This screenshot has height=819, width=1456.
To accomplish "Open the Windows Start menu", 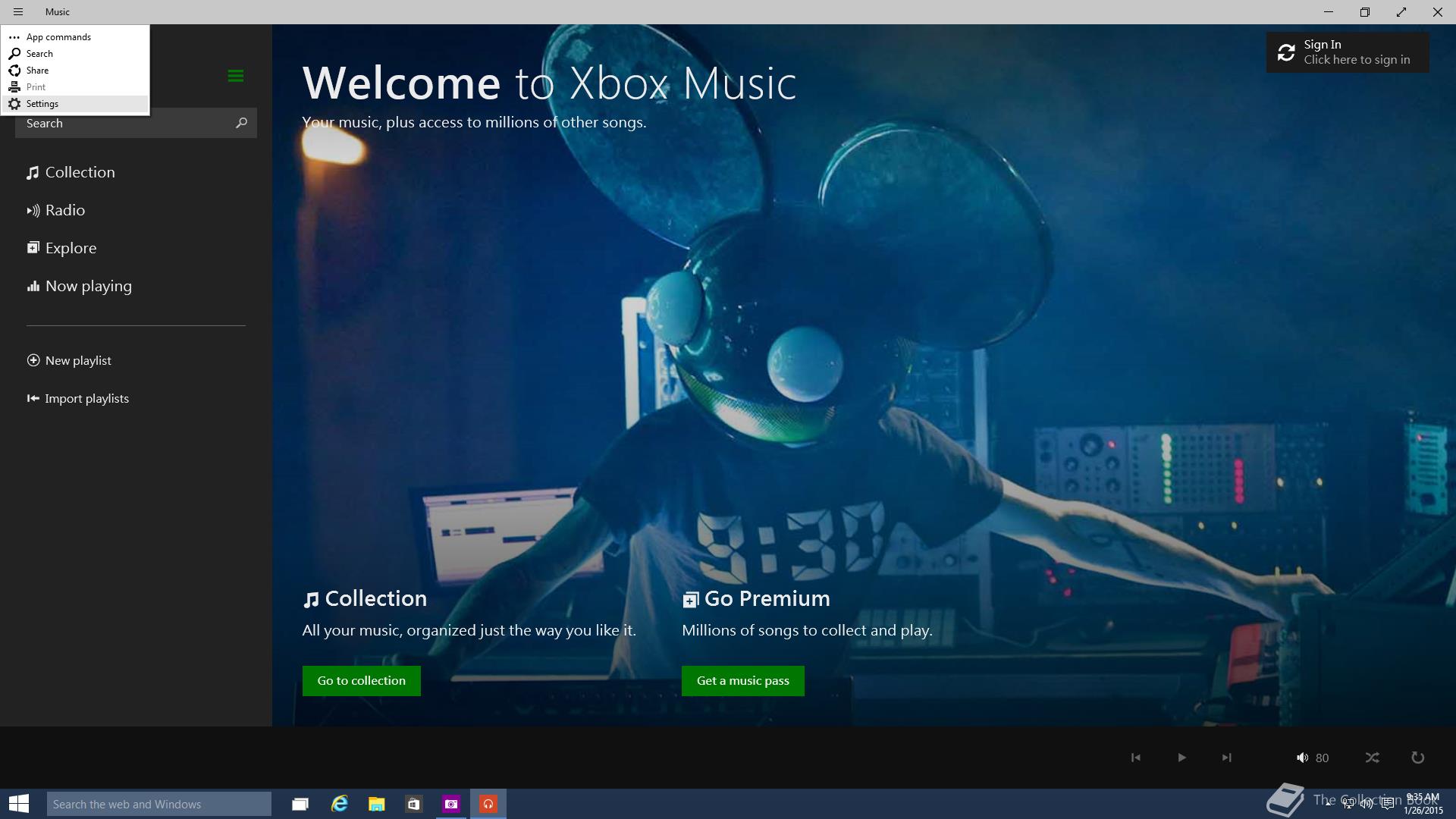I will [x=19, y=804].
